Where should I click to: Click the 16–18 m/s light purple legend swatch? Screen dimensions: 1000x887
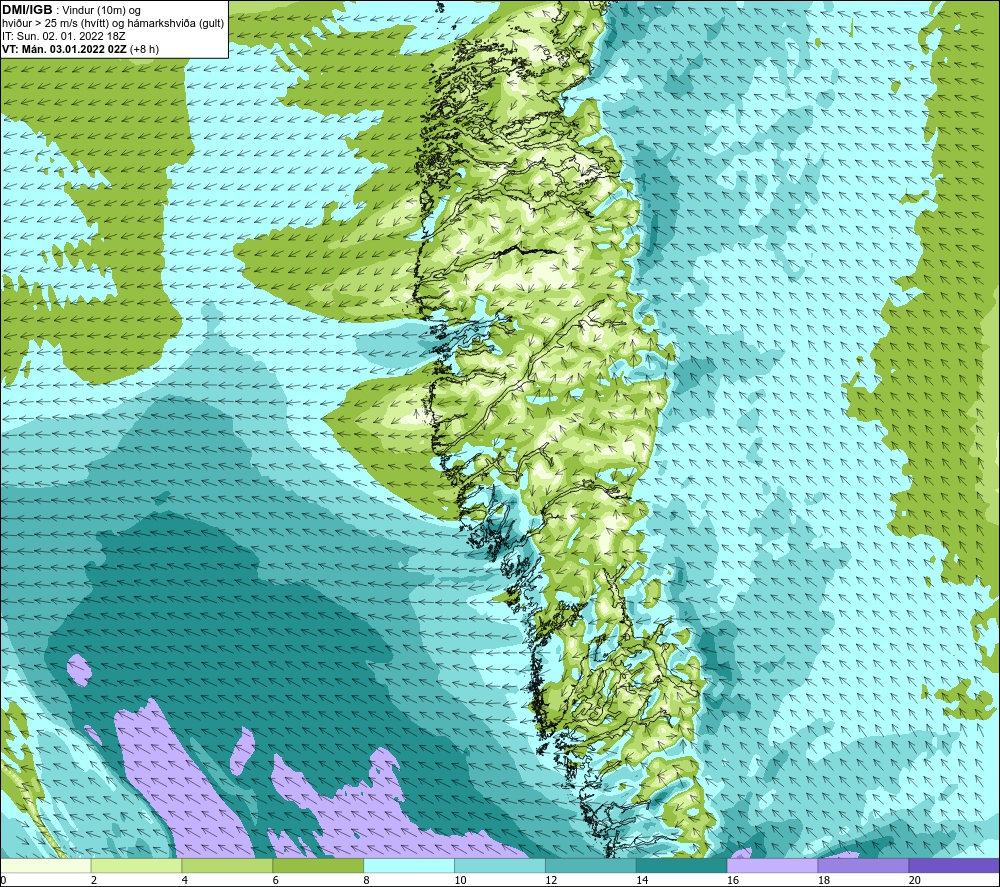[x=772, y=866]
